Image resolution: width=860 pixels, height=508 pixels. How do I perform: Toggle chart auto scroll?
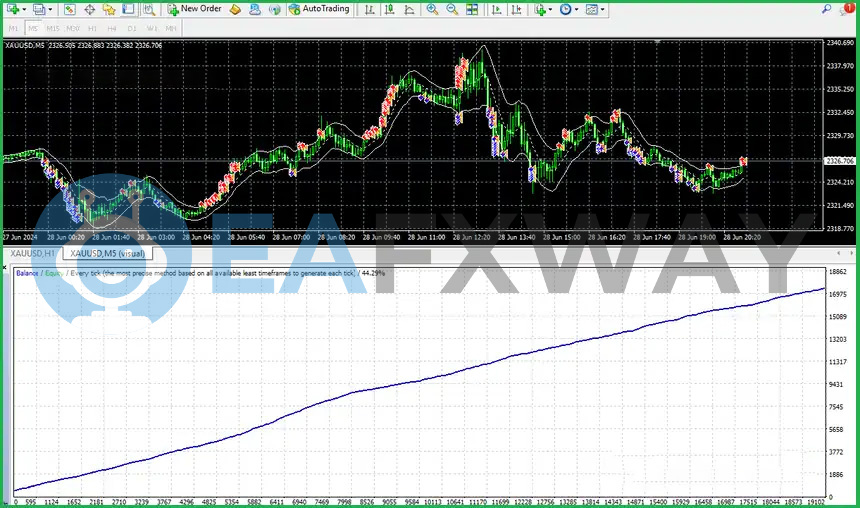(496, 9)
